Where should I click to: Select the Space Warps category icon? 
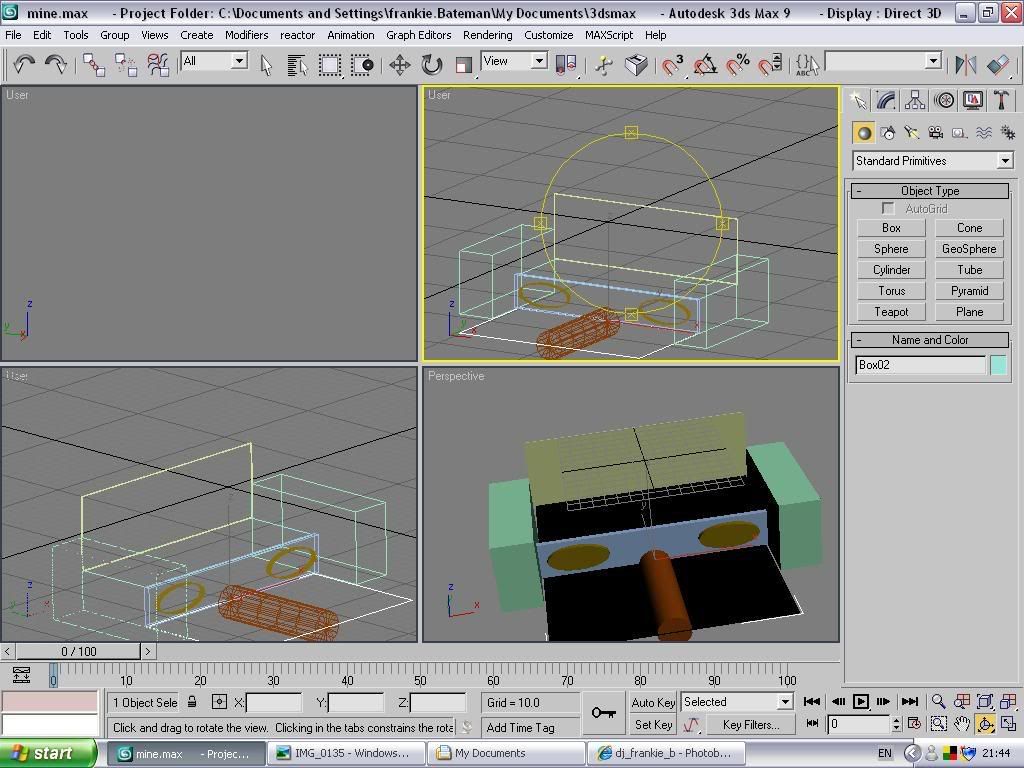coord(984,133)
